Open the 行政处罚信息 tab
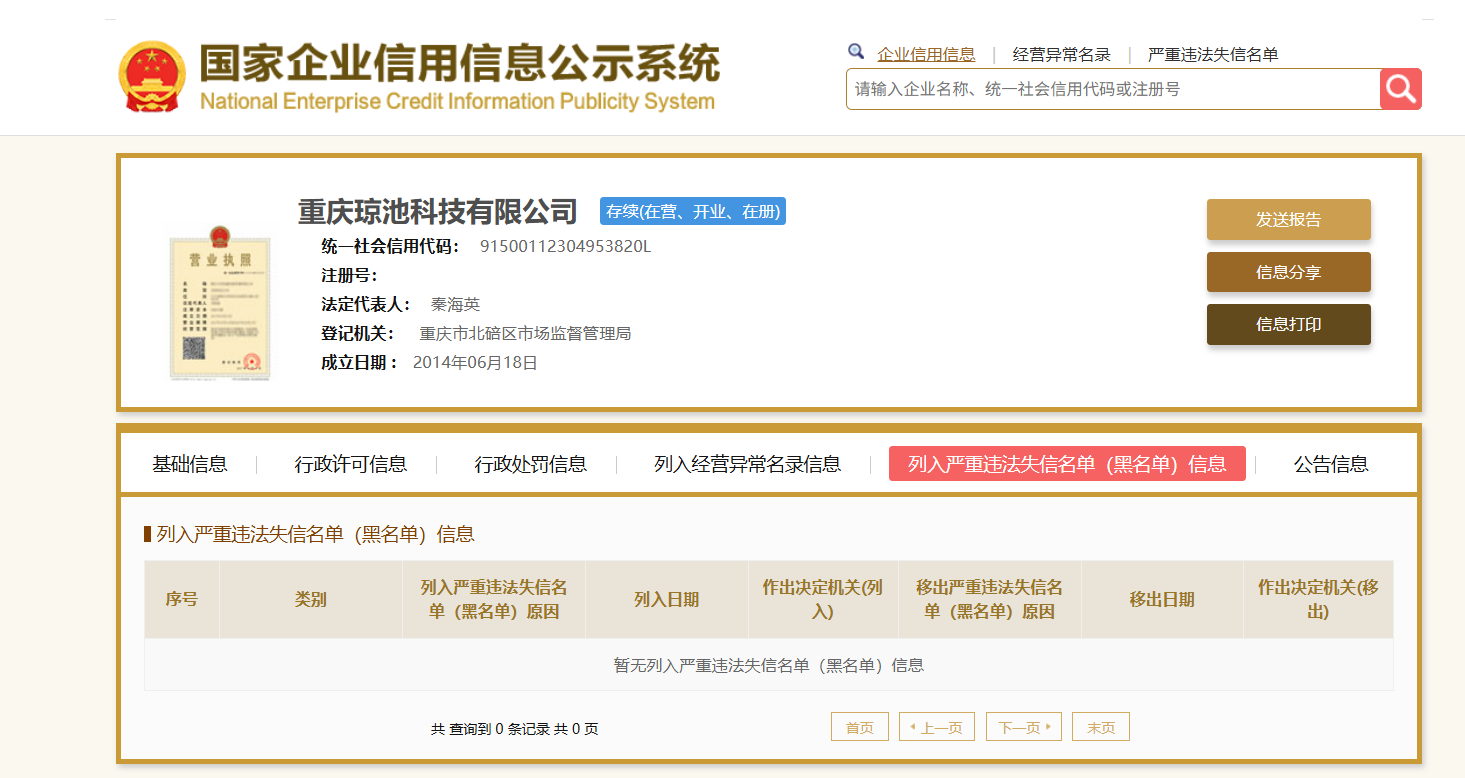1465x778 pixels. tap(531, 464)
